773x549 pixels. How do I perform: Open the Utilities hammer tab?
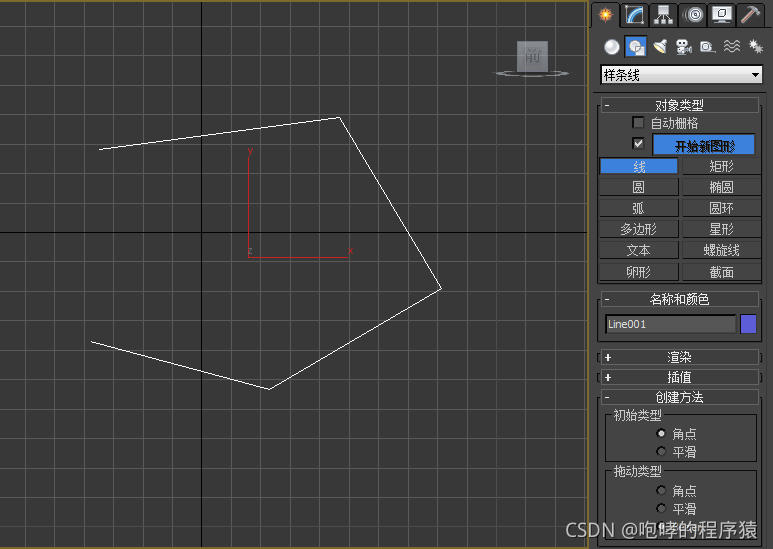pyautogui.click(x=750, y=15)
